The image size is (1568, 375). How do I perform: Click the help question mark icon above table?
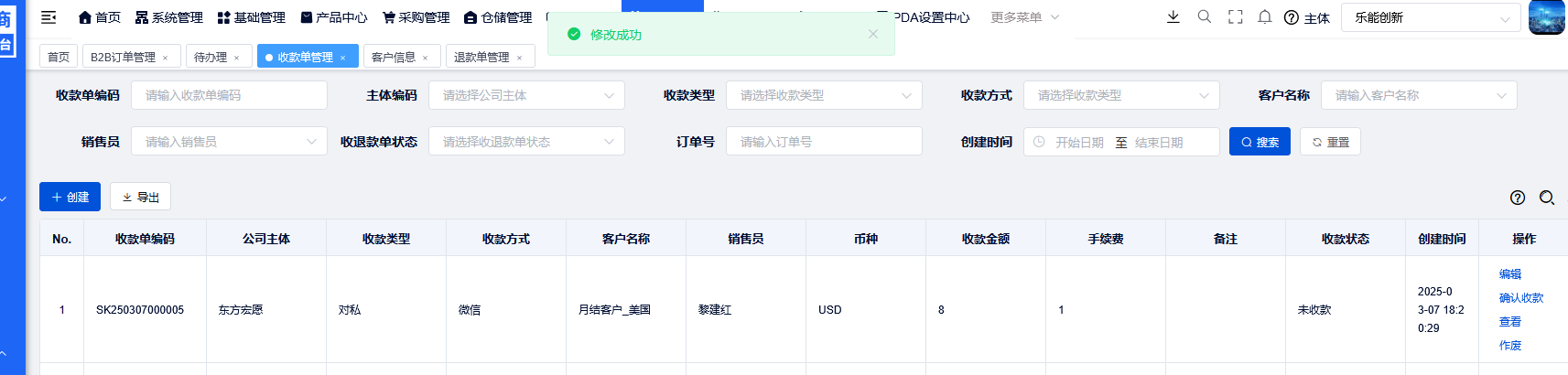coord(1517,198)
